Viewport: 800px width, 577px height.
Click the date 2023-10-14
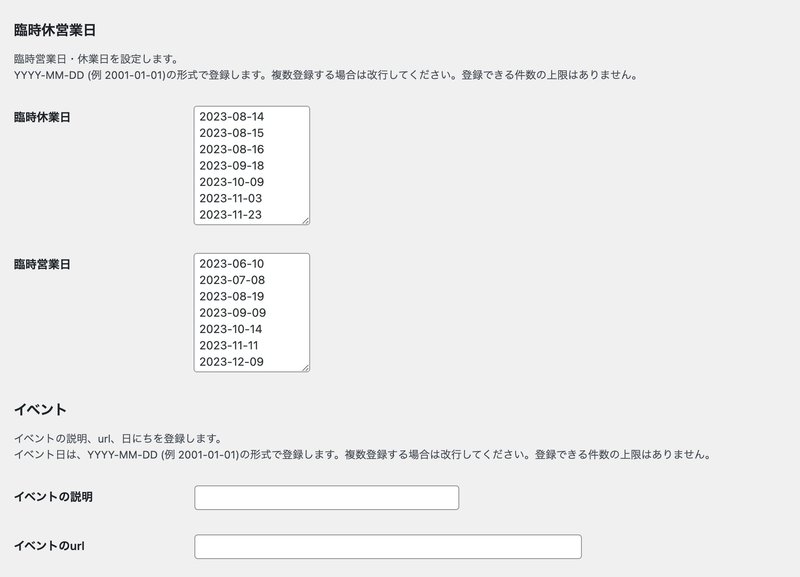[x=231, y=329]
